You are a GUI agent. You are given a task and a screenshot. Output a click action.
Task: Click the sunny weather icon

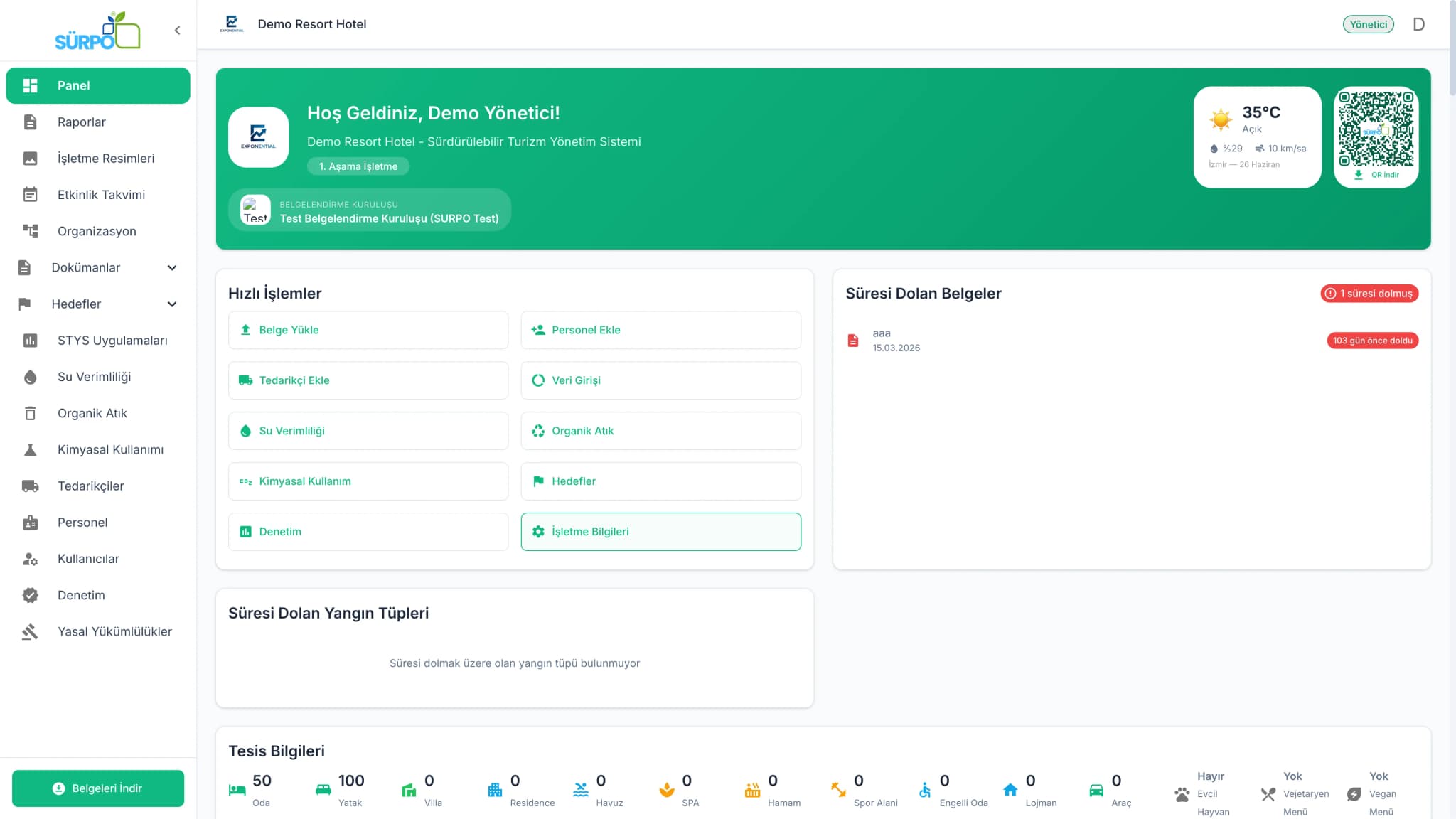point(1221,119)
